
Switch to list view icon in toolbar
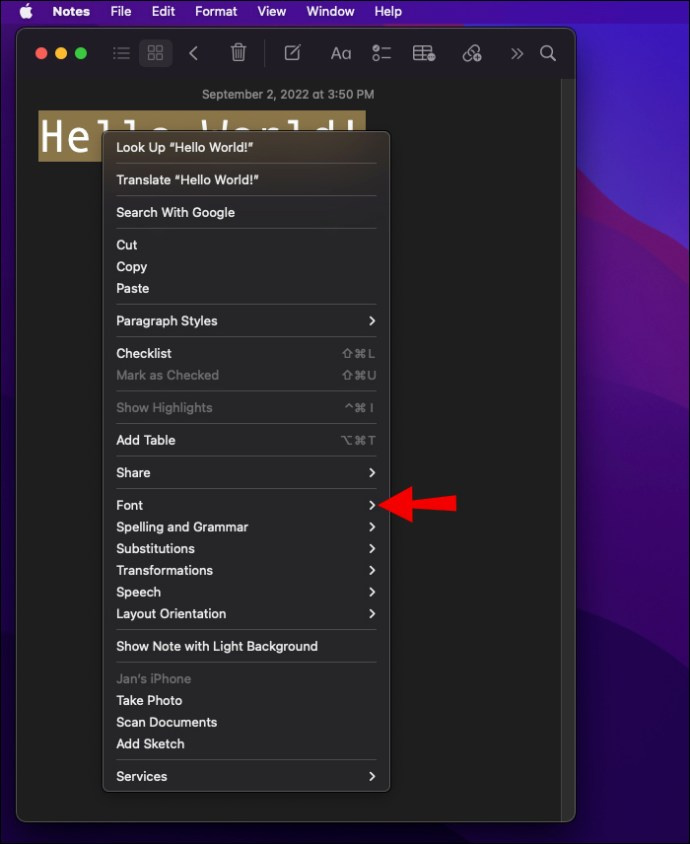click(121, 53)
